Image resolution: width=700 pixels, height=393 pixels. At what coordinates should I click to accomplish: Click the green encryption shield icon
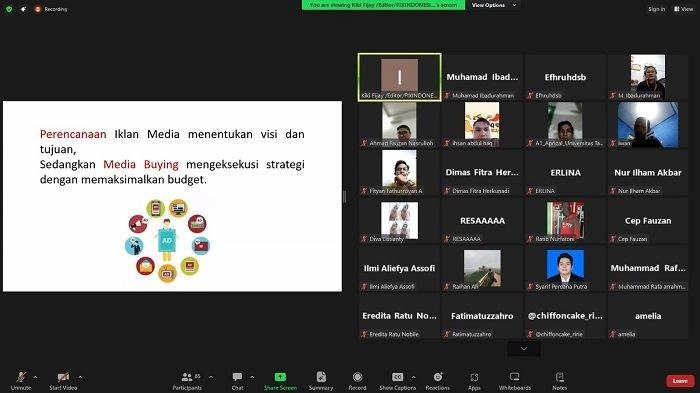tap(9, 9)
